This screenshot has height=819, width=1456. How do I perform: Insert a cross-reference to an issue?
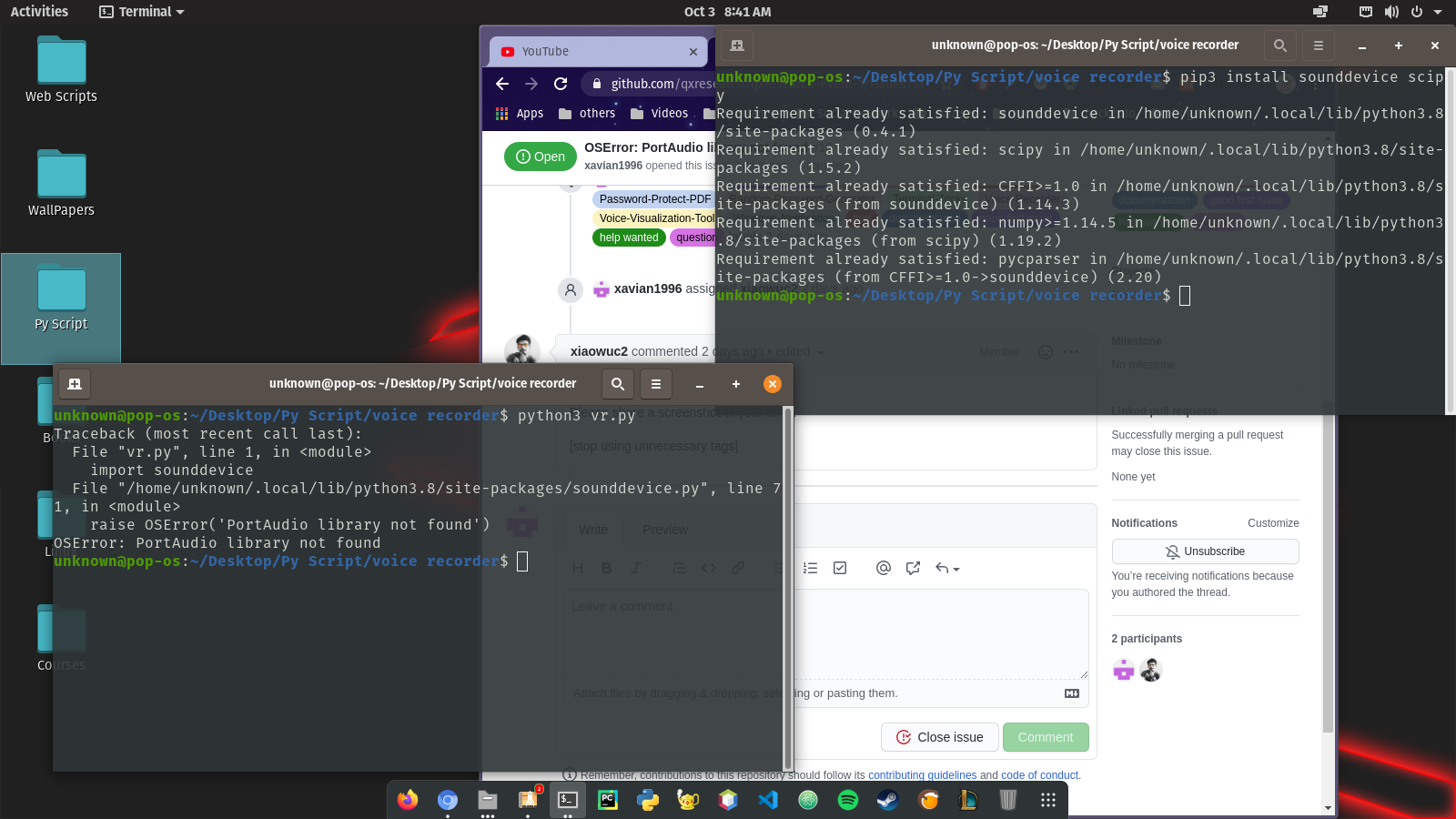tap(913, 568)
